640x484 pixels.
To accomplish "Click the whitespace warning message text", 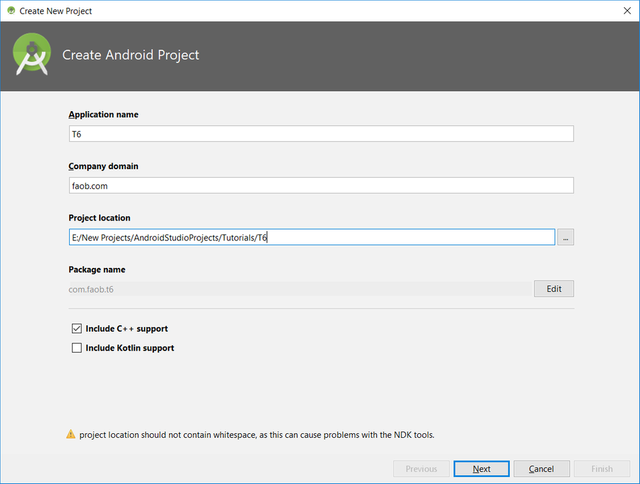I will pos(257,435).
